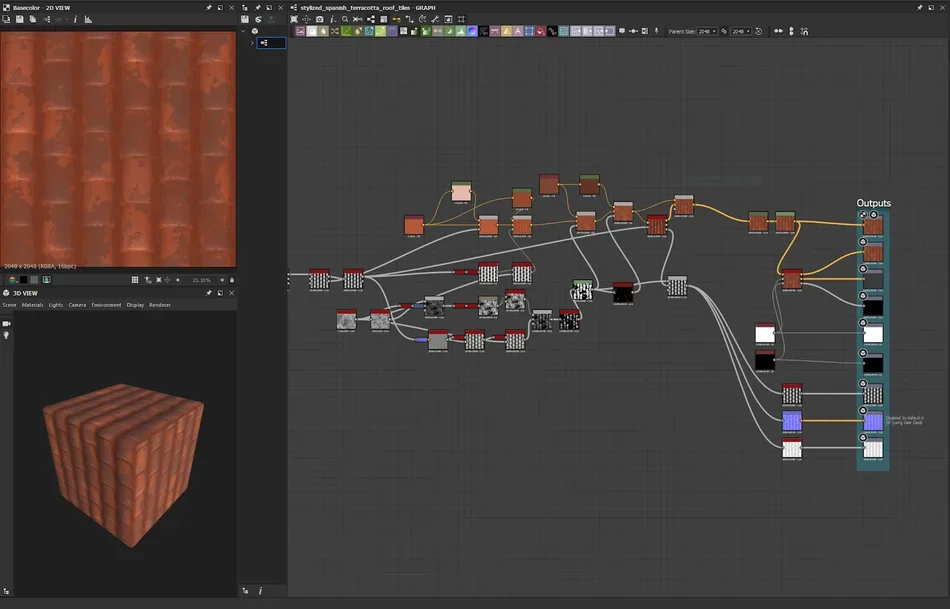This screenshot has width=950, height=609.
Task: Add a comment via speech bubble icon
Action: coord(622,31)
